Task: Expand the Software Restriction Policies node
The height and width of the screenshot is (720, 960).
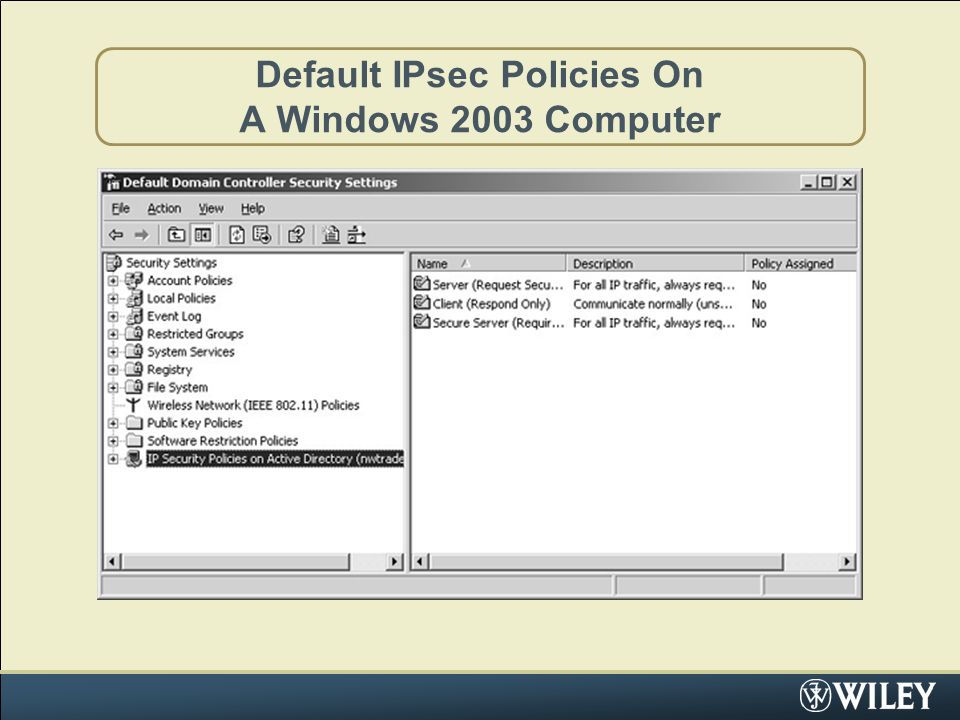Action: tap(113, 441)
